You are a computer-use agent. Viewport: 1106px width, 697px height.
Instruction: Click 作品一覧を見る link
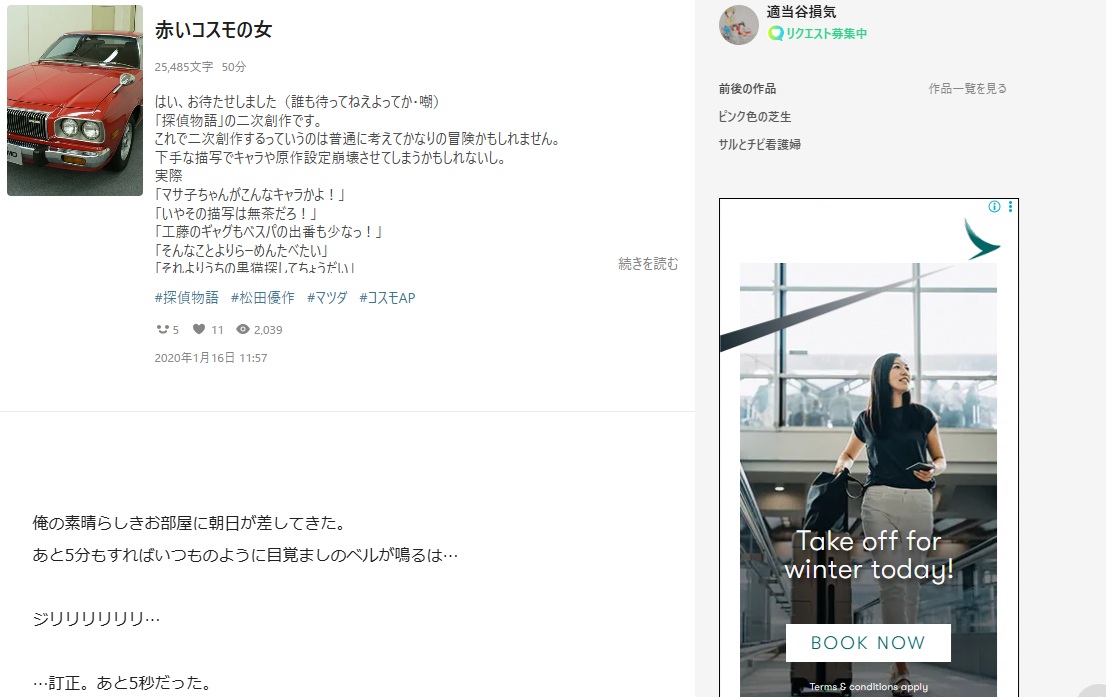[967, 88]
